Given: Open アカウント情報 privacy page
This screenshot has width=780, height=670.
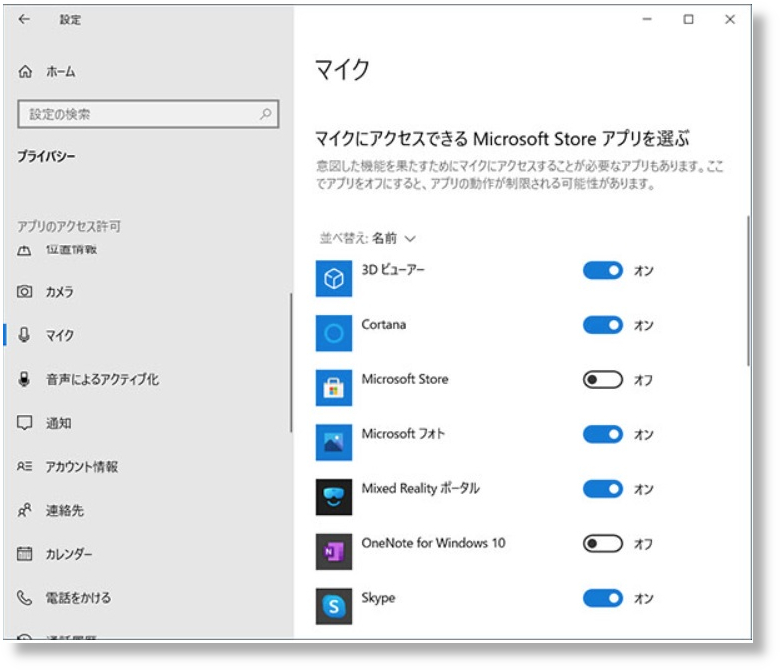Looking at the screenshot, I should 147,467.
